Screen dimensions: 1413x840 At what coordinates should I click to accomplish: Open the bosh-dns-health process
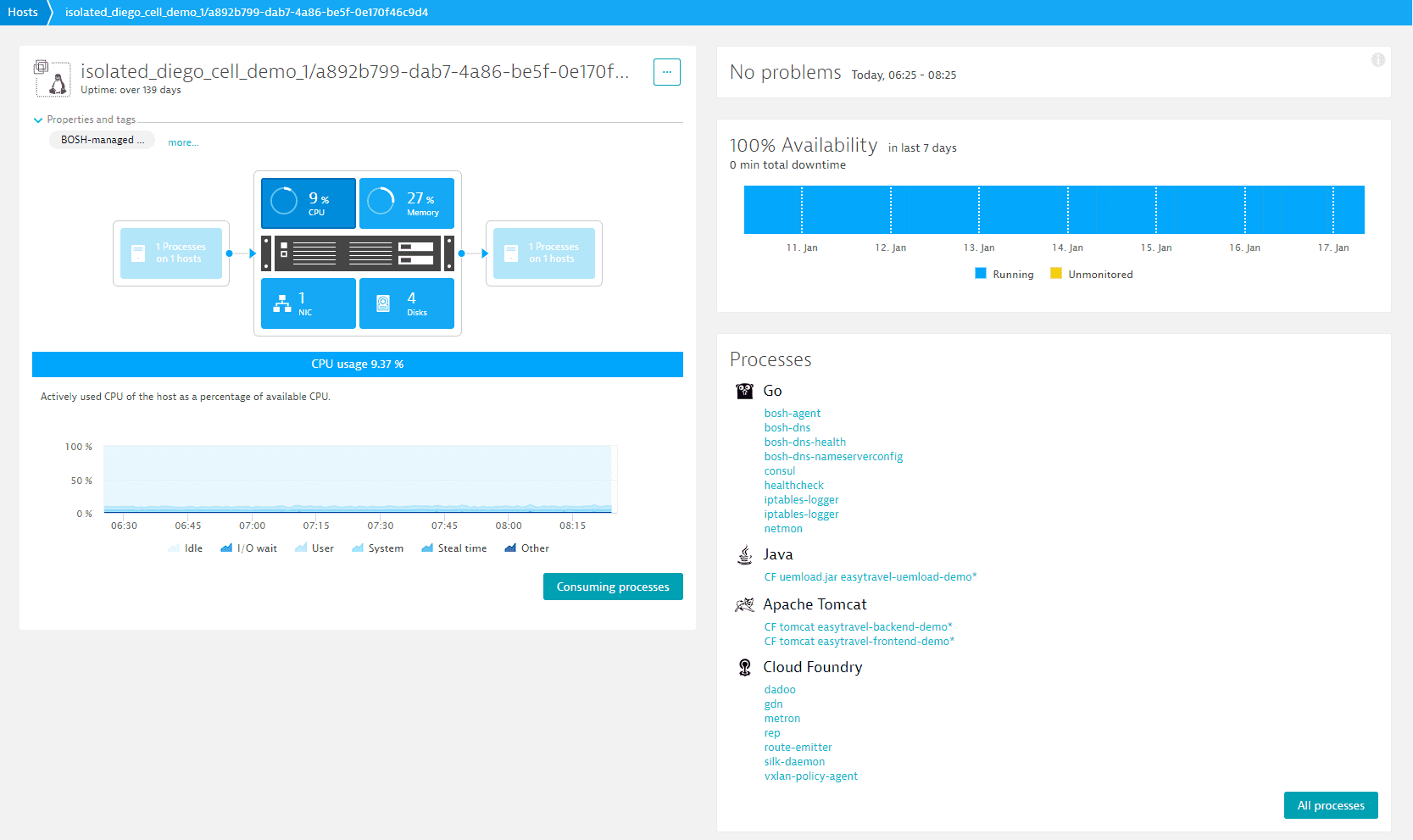pyautogui.click(x=805, y=442)
